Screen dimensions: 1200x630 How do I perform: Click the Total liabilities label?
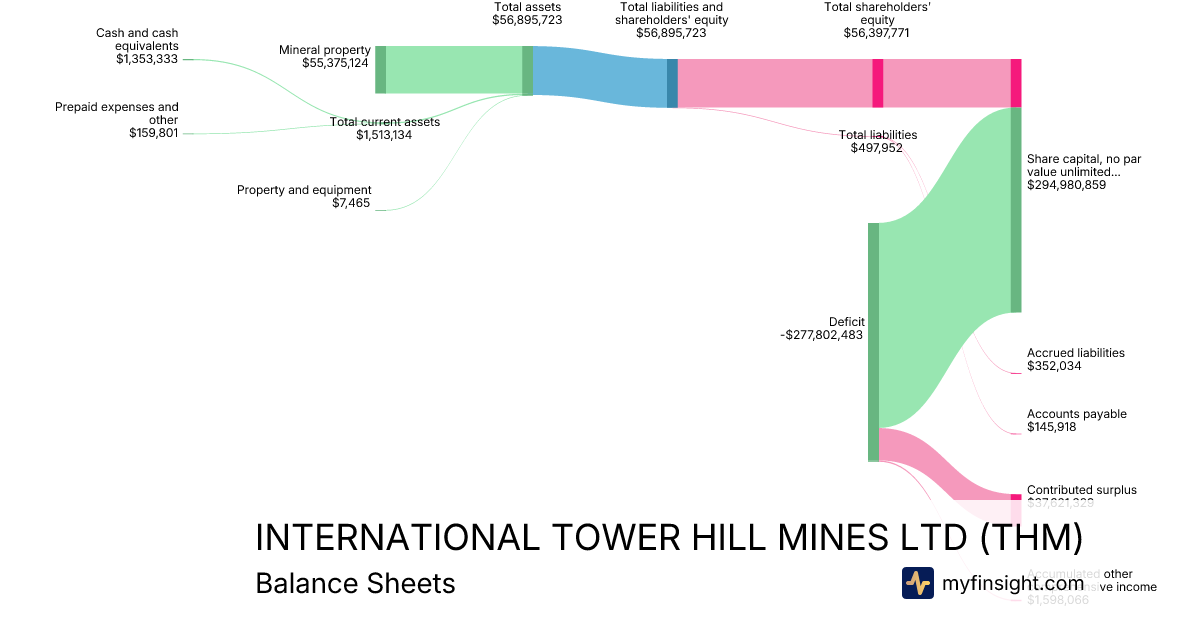click(877, 141)
